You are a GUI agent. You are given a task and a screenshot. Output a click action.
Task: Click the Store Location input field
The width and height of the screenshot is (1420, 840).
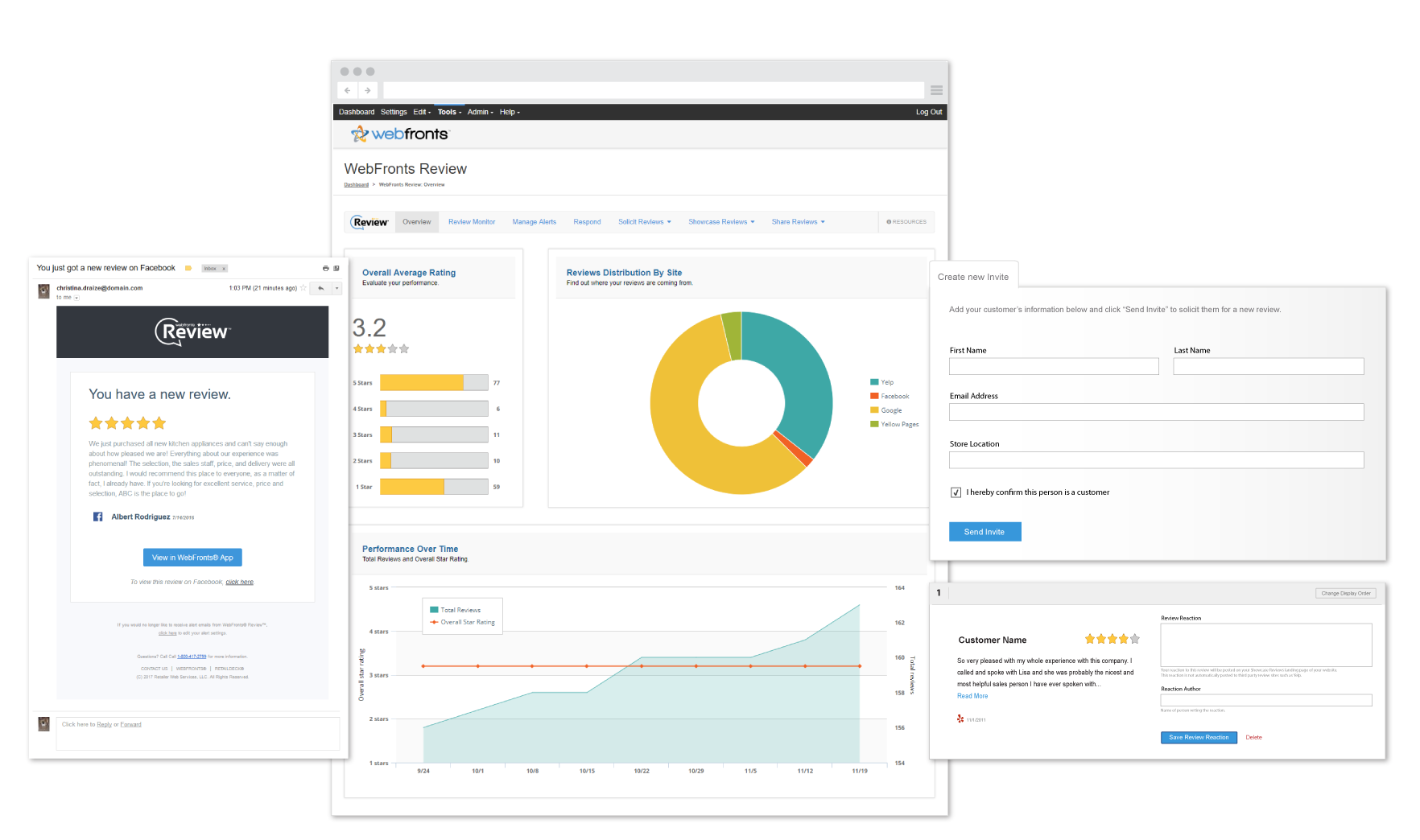point(1157,460)
